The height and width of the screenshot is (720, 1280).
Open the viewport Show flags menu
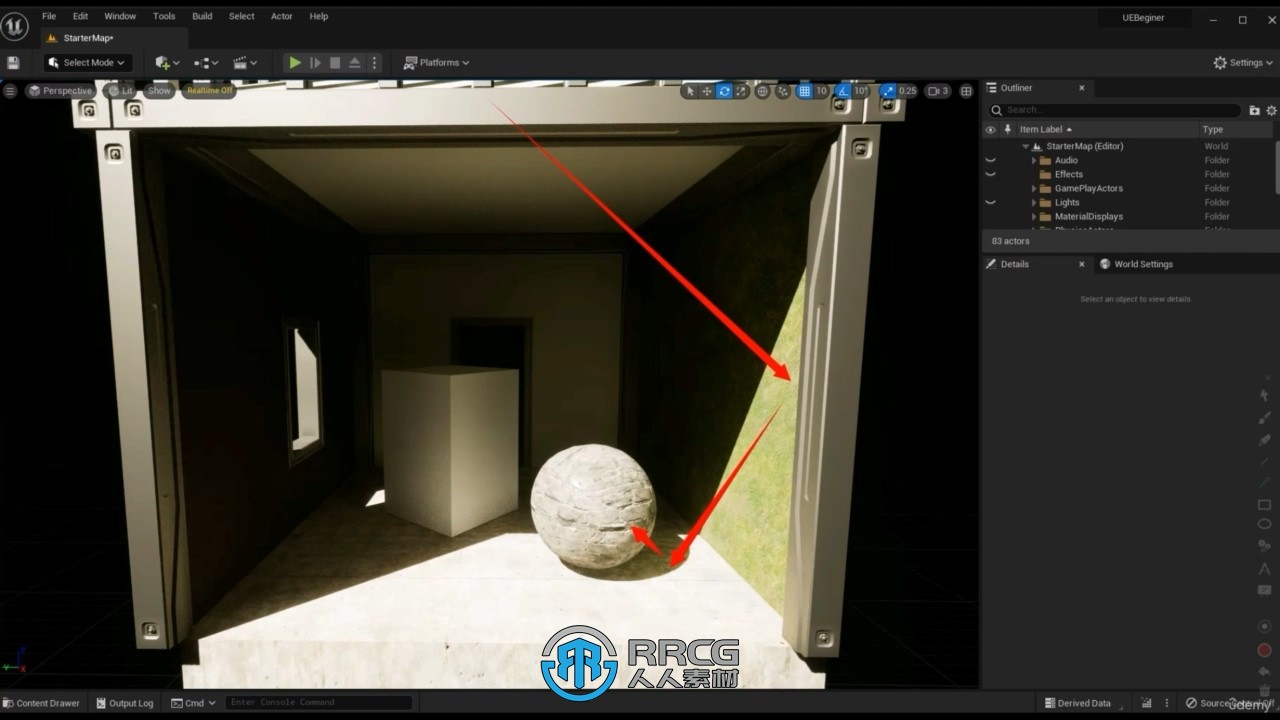[159, 91]
